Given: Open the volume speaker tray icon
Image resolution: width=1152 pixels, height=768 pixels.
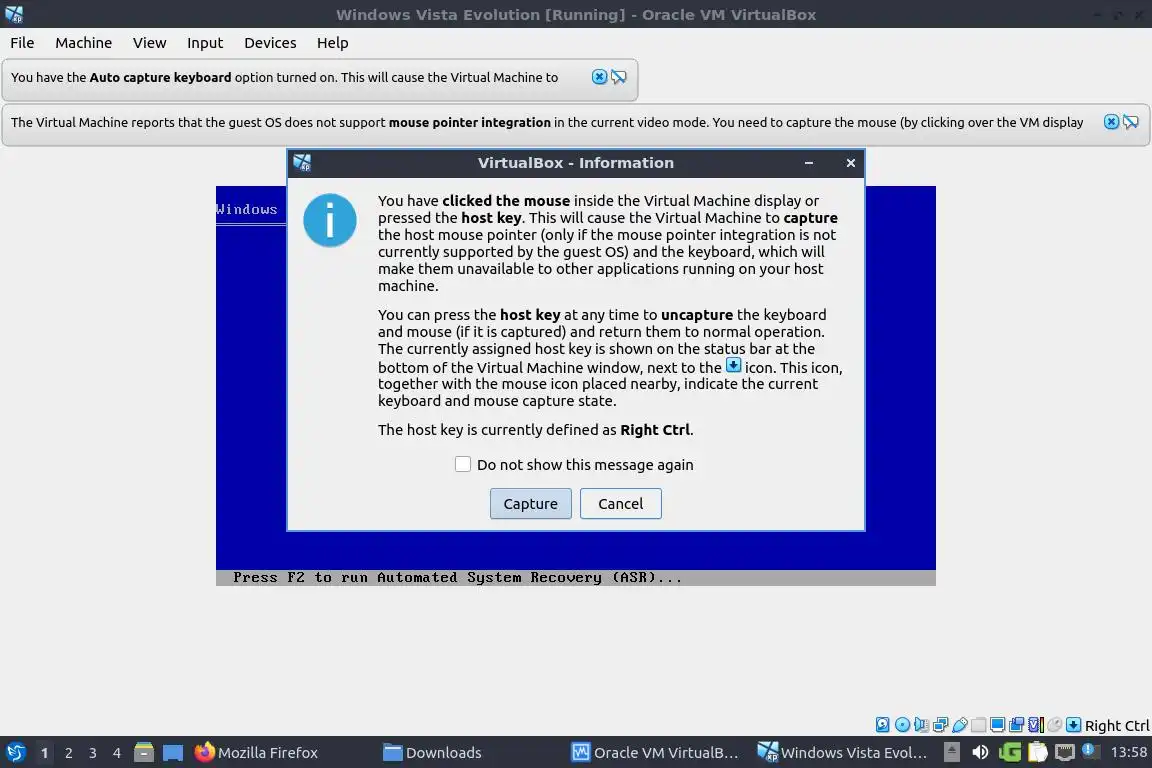Looking at the screenshot, I should (x=981, y=752).
